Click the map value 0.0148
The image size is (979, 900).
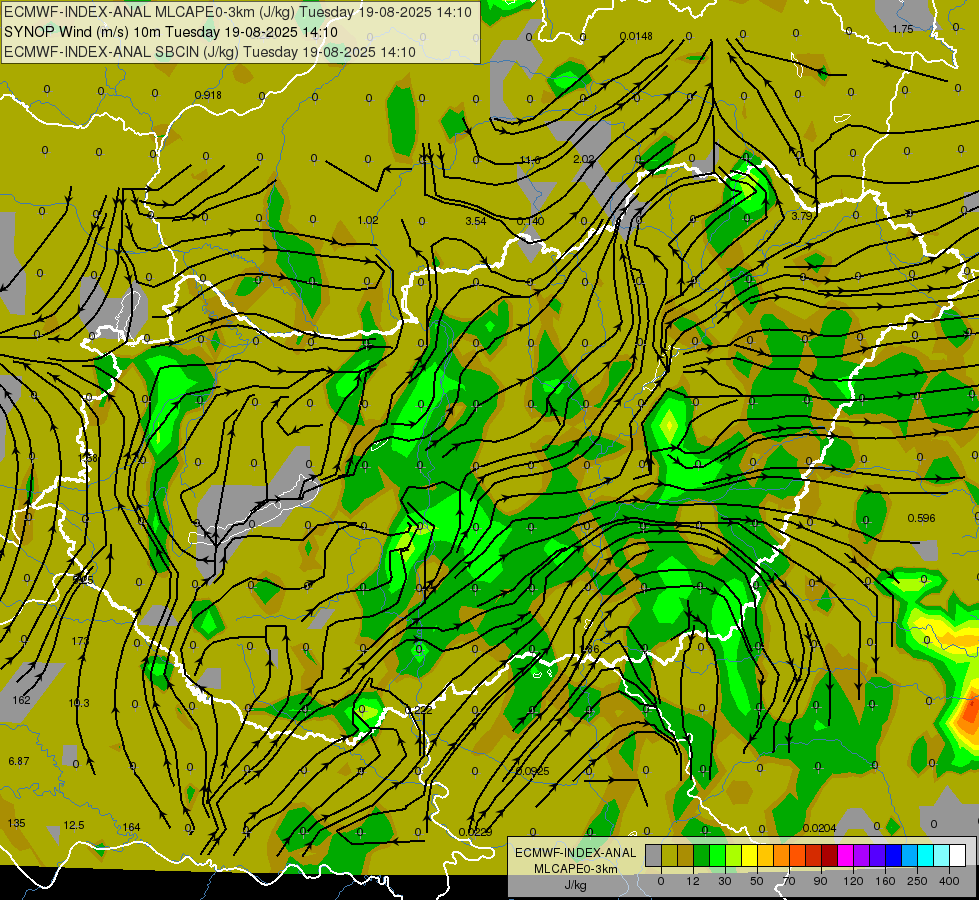[x=636, y=36]
